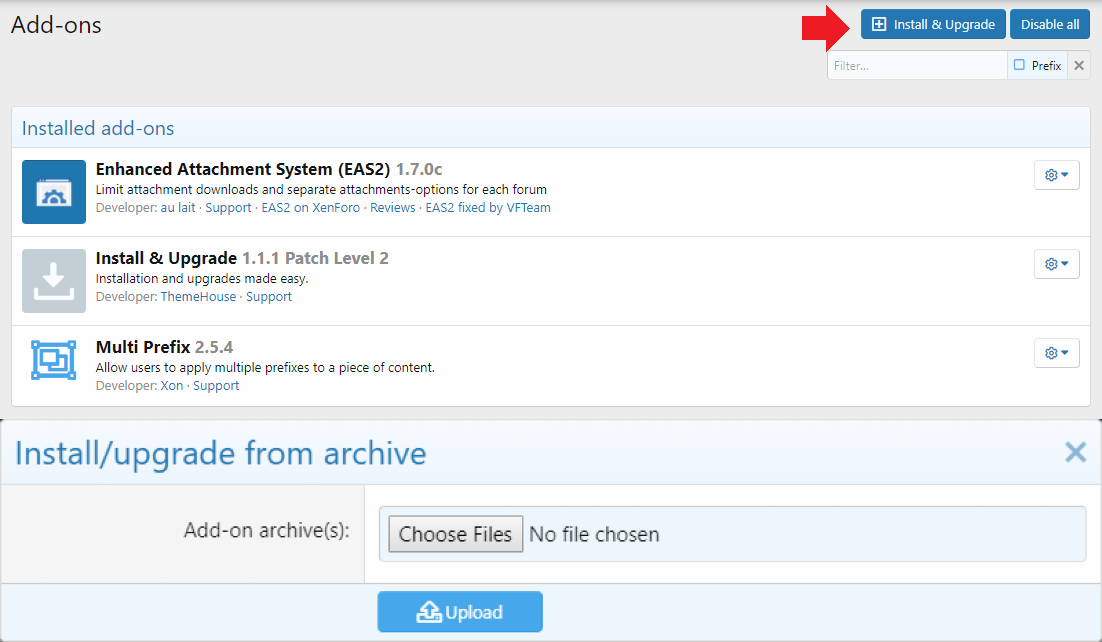Open gear dropdown for Multi Prefix

[x=1056, y=353]
